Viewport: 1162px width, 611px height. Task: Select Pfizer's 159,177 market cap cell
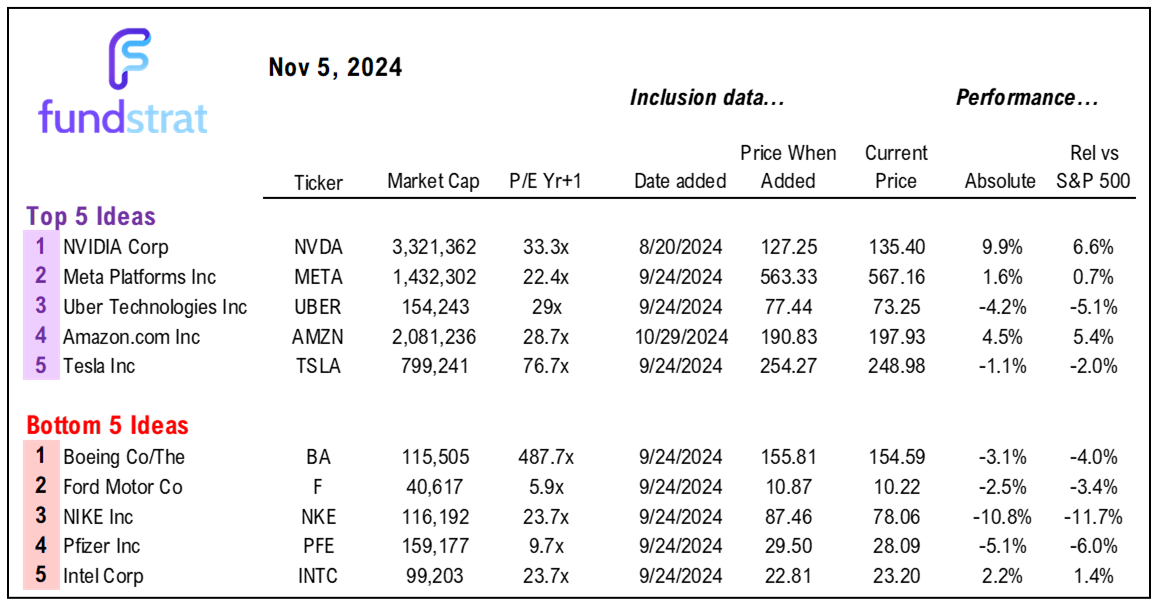click(x=435, y=546)
